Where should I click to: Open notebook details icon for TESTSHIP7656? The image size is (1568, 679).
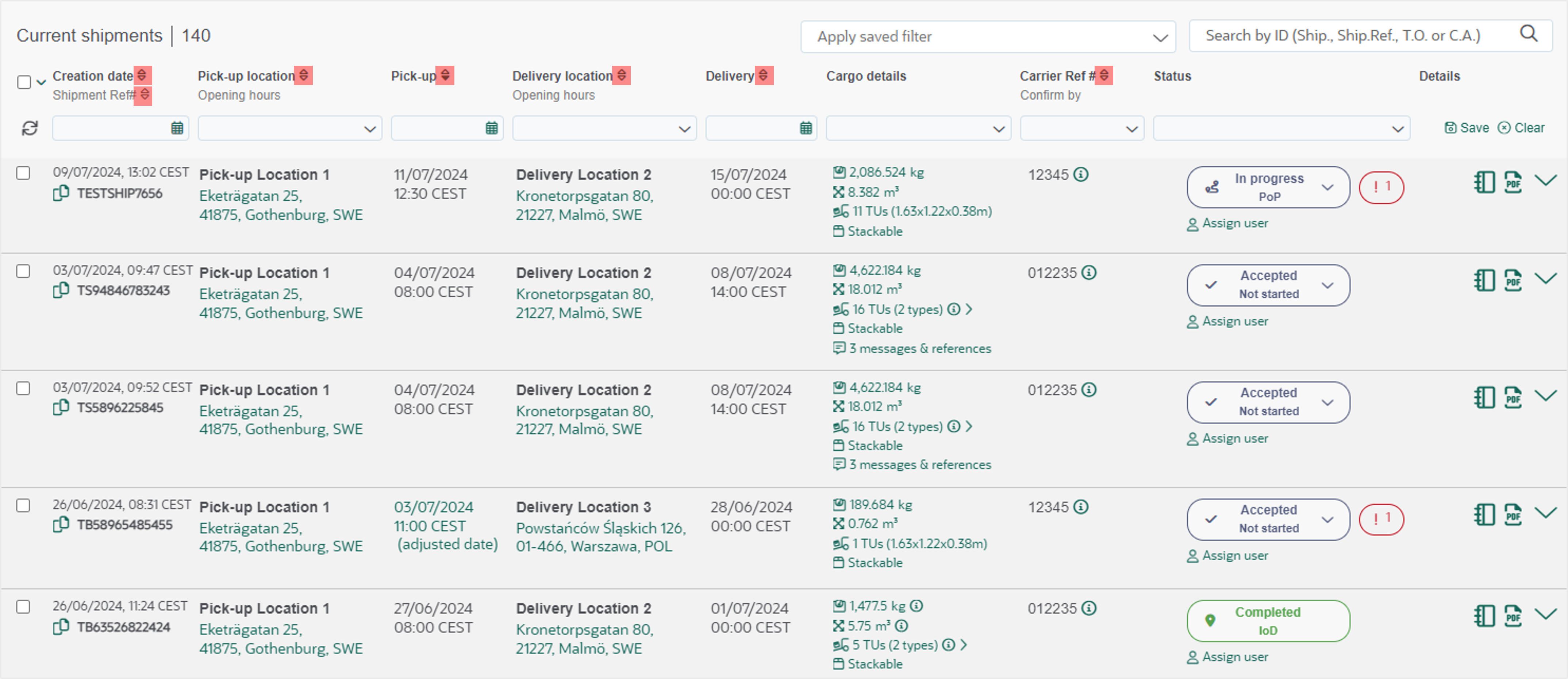pos(1484,182)
